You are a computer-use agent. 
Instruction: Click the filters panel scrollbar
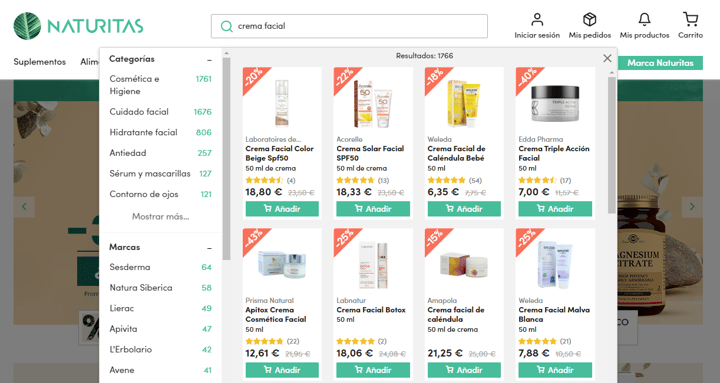226,158
